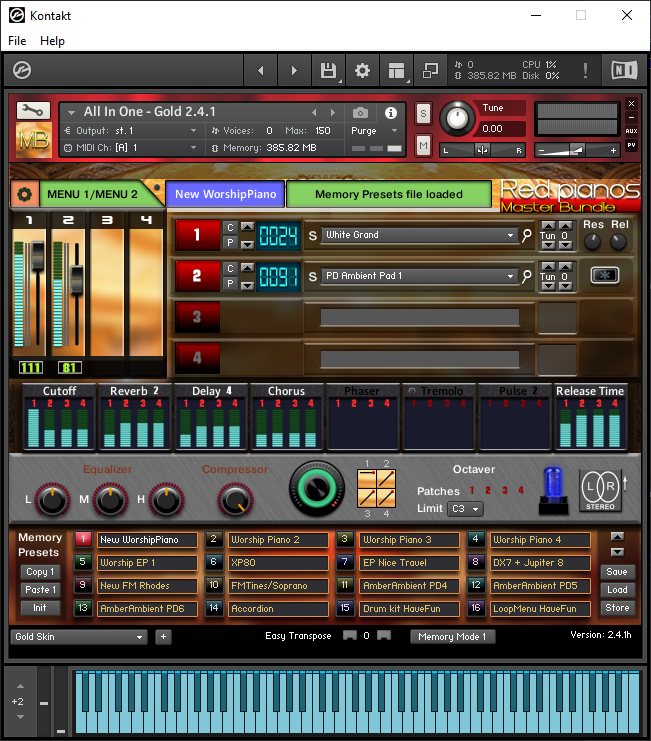Click the minimize view windows icon

coord(430,70)
